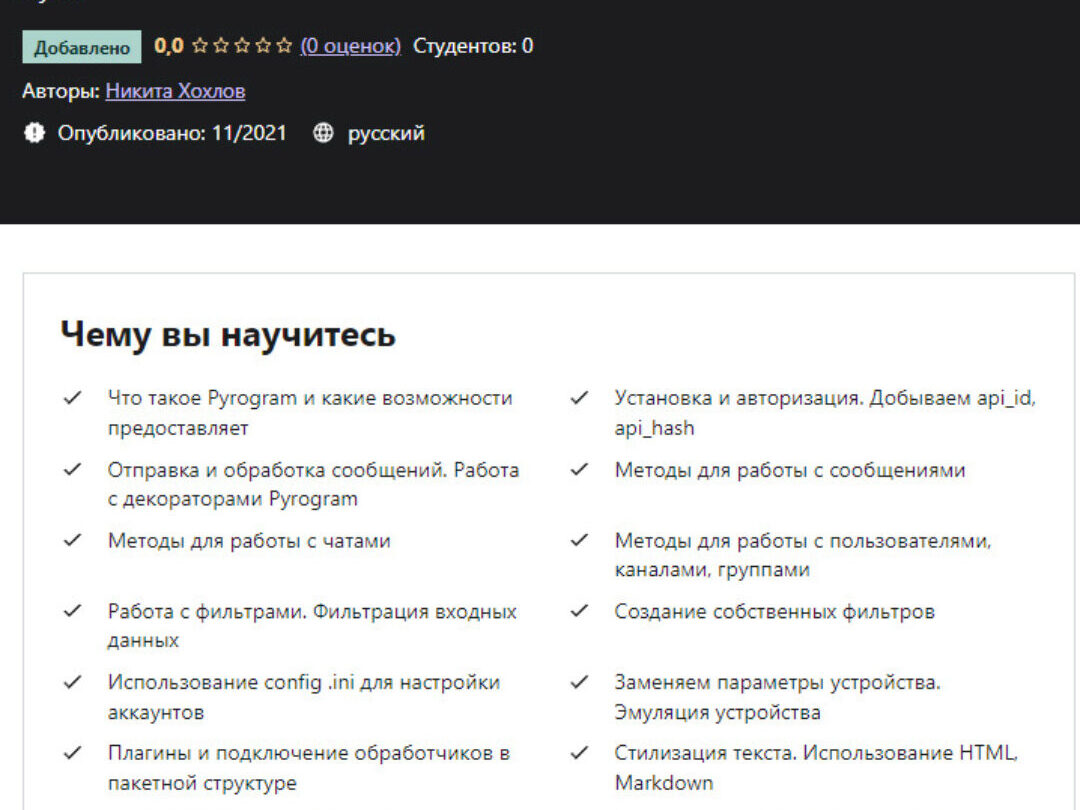
Task: Click checkmark beside 'Что такое Pyrogram'
Action: 72,398
